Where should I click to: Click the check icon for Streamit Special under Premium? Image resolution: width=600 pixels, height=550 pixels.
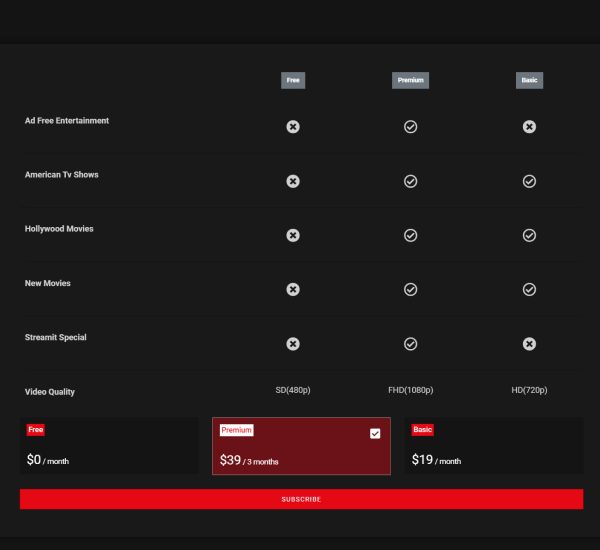(x=410, y=343)
